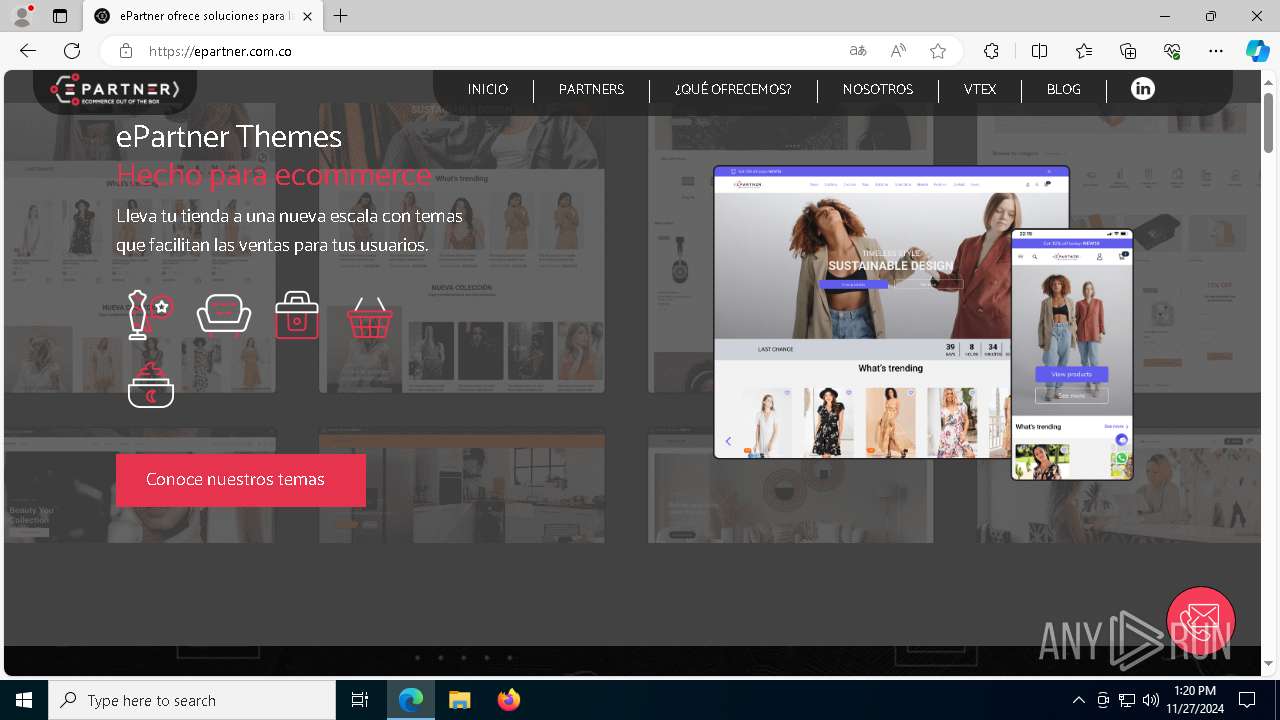Image resolution: width=1280 pixels, height=720 pixels.
Task: Open Browser essentials heart icon
Action: tap(1172, 51)
